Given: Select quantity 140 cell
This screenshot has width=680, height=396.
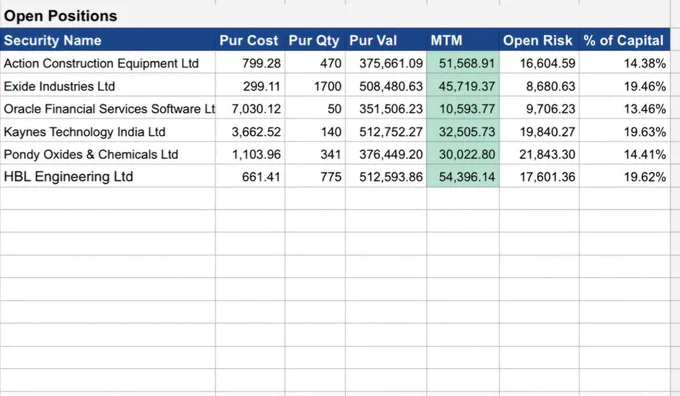Looking at the screenshot, I should [x=315, y=131].
